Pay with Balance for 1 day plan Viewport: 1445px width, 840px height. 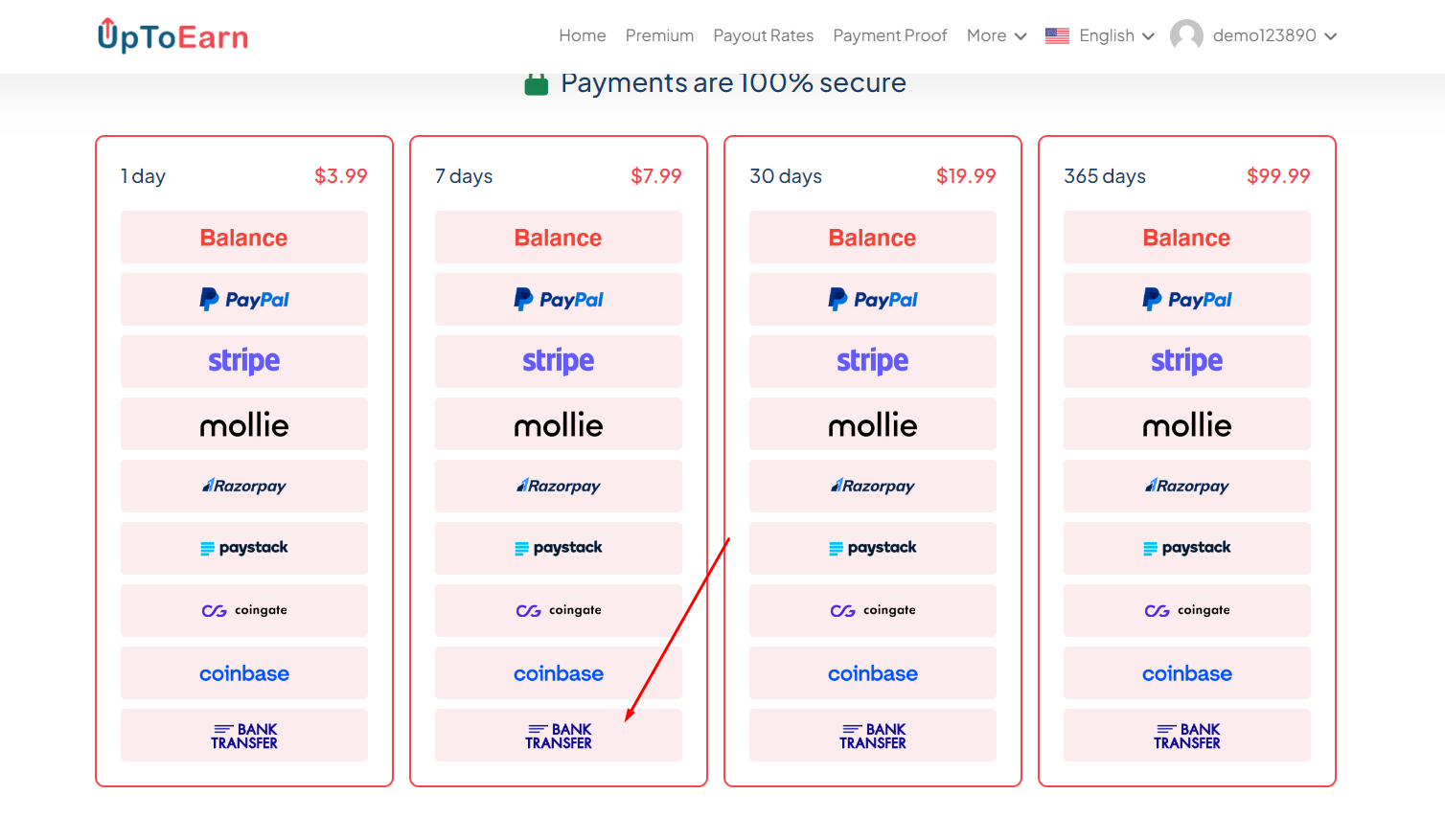click(x=244, y=238)
